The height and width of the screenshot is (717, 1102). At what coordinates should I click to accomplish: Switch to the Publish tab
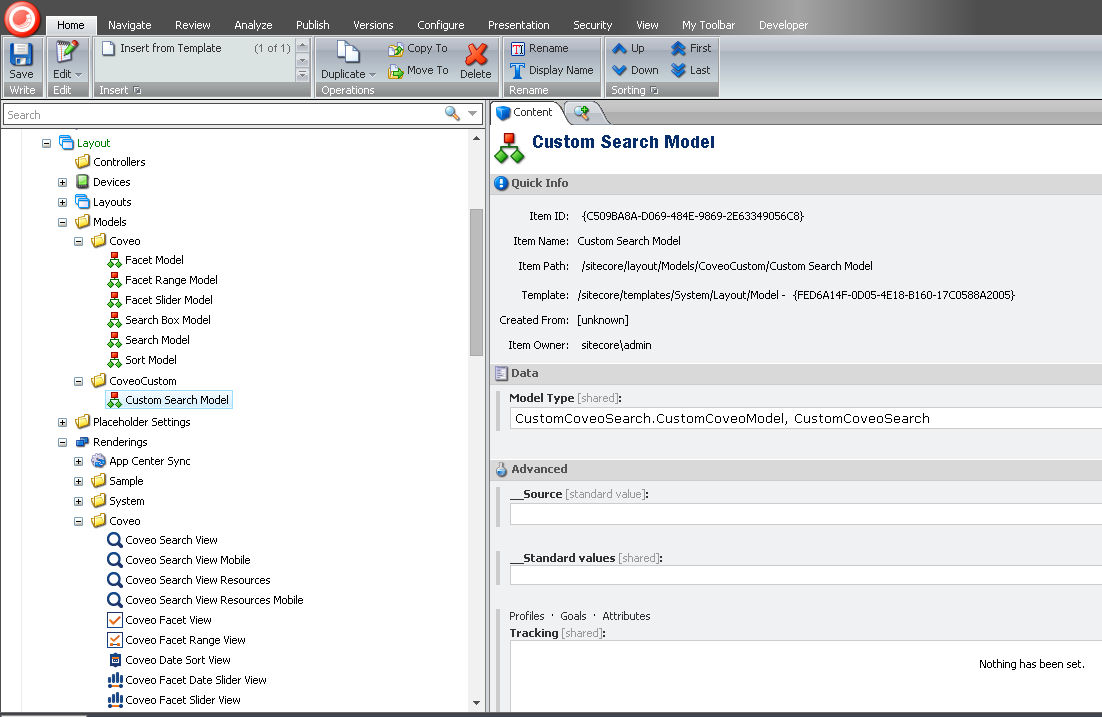click(313, 25)
